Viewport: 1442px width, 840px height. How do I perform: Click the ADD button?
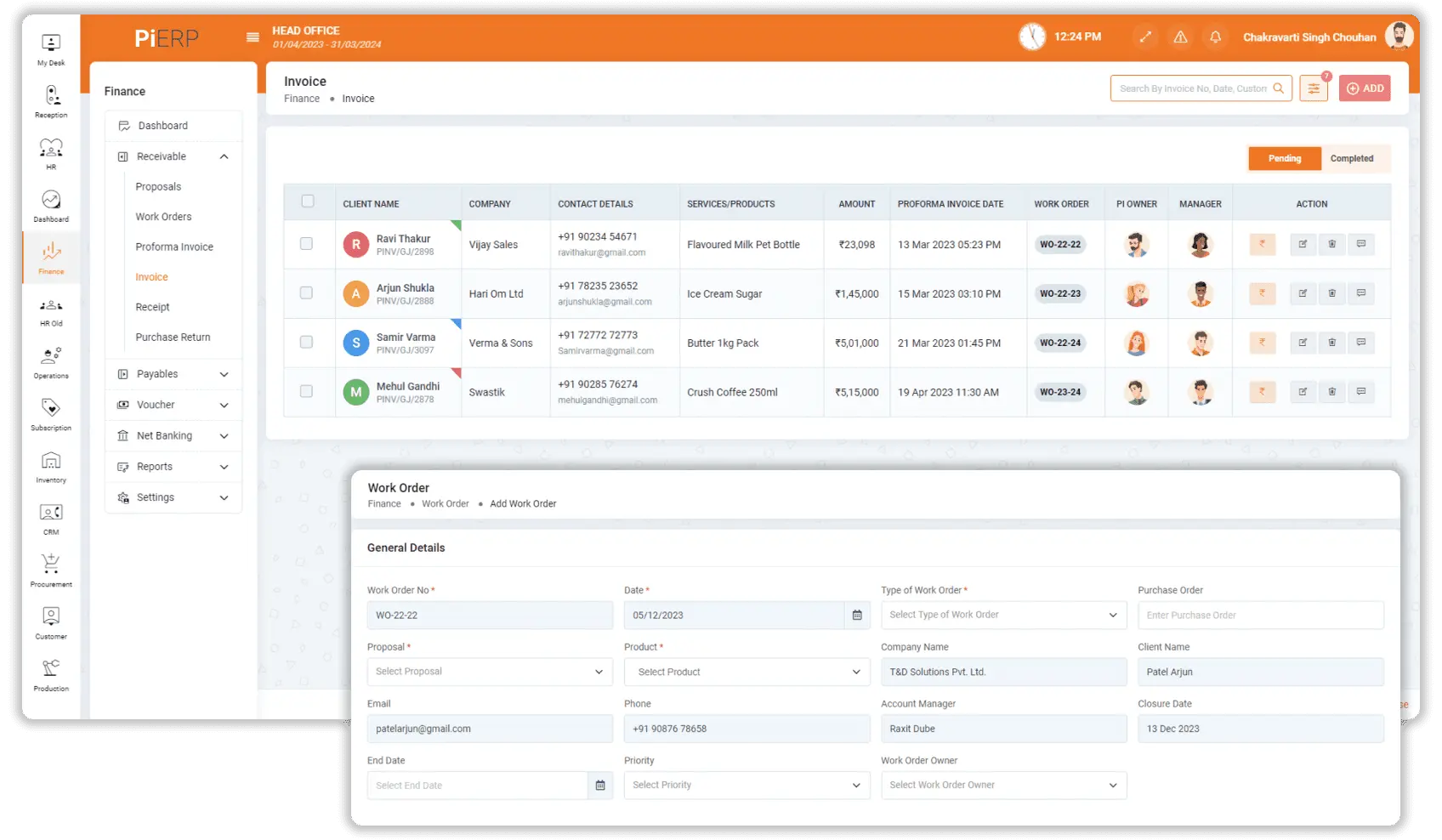1365,88
